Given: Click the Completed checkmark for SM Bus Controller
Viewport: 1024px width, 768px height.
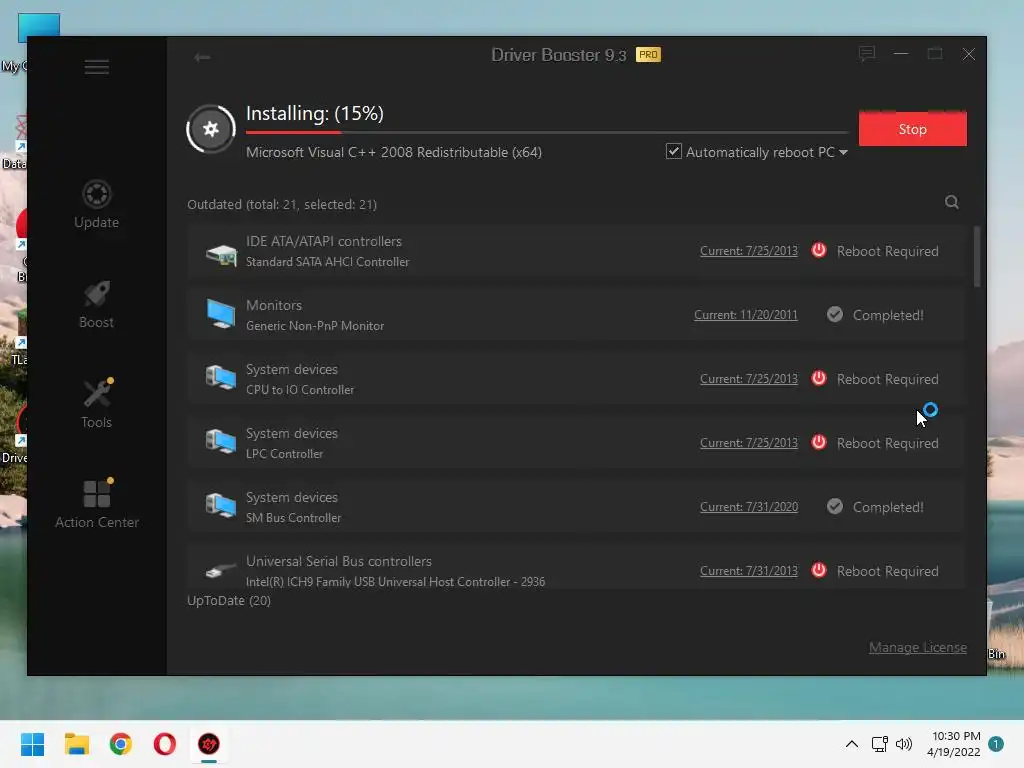Looking at the screenshot, I should click(x=835, y=506).
